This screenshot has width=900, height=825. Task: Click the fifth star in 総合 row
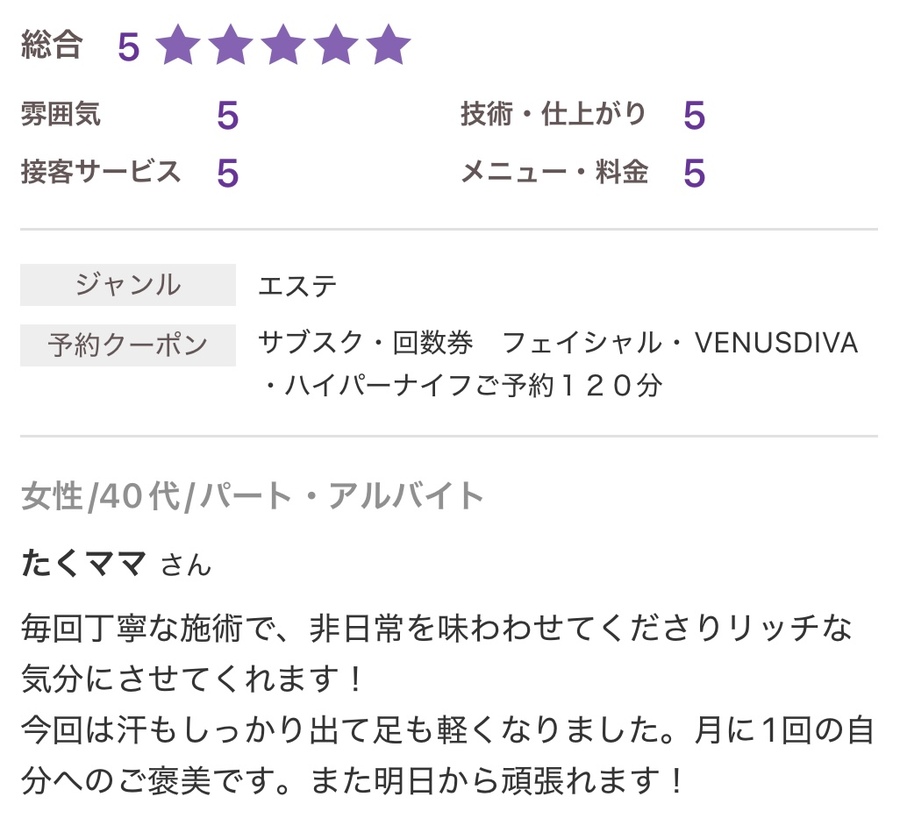[x=388, y=46]
